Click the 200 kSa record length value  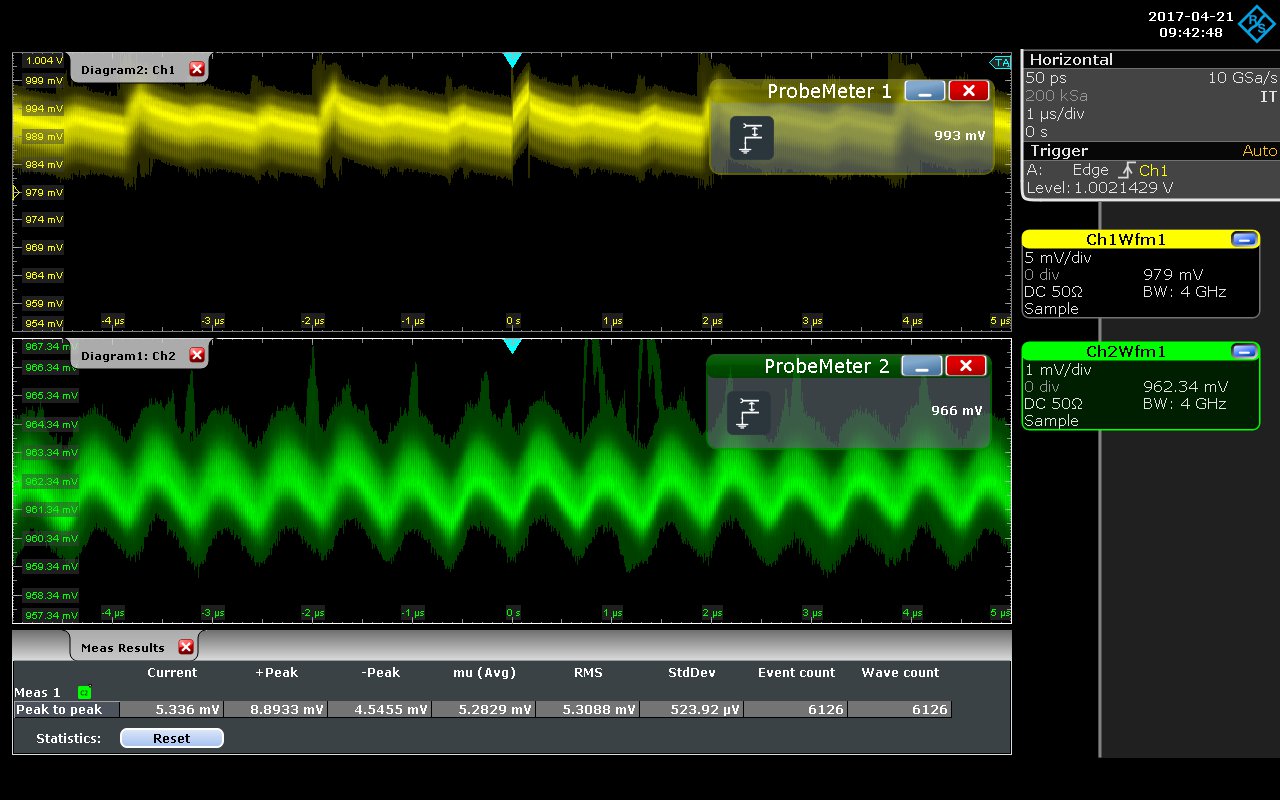[1056, 96]
